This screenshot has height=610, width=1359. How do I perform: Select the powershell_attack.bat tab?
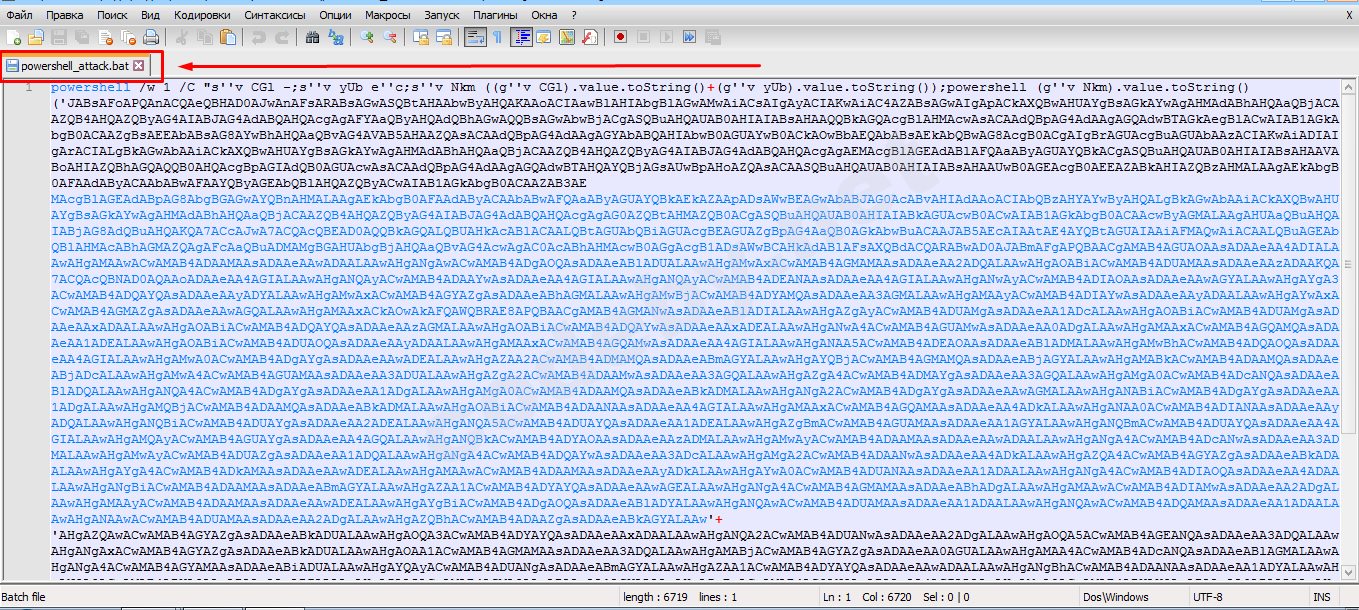(x=76, y=65)
